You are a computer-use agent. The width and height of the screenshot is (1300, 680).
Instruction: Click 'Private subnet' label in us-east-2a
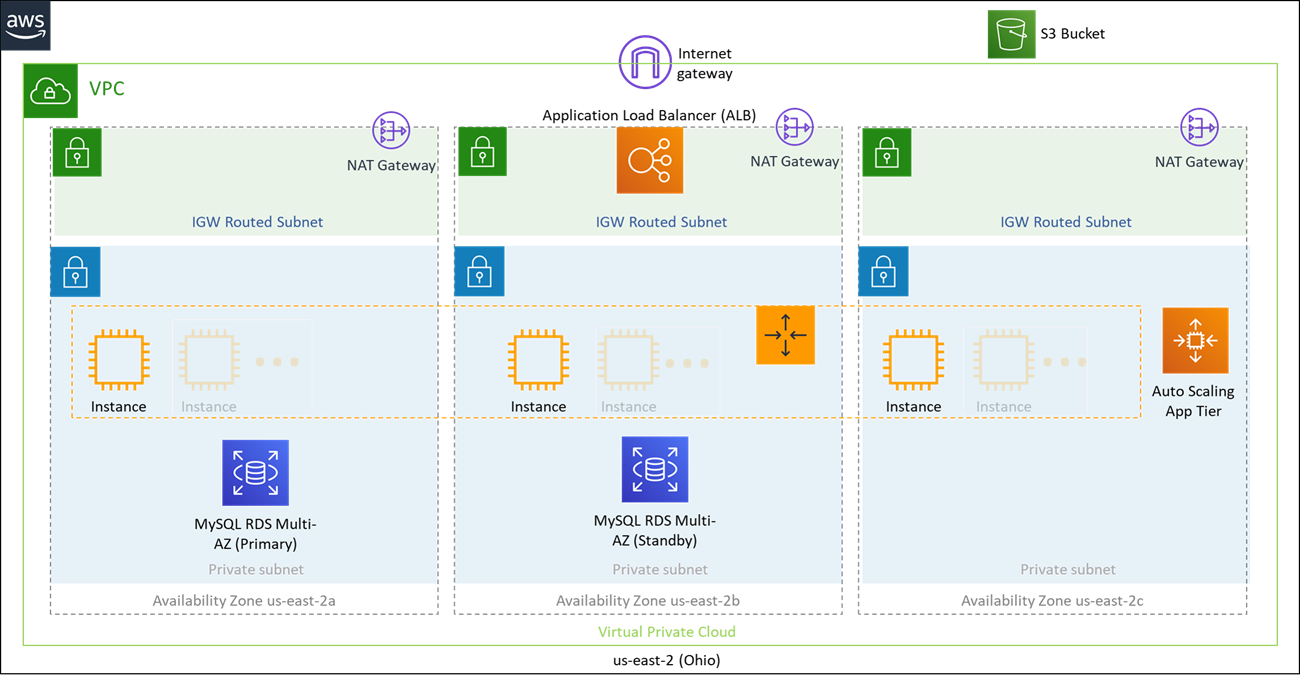click(256, 570)
